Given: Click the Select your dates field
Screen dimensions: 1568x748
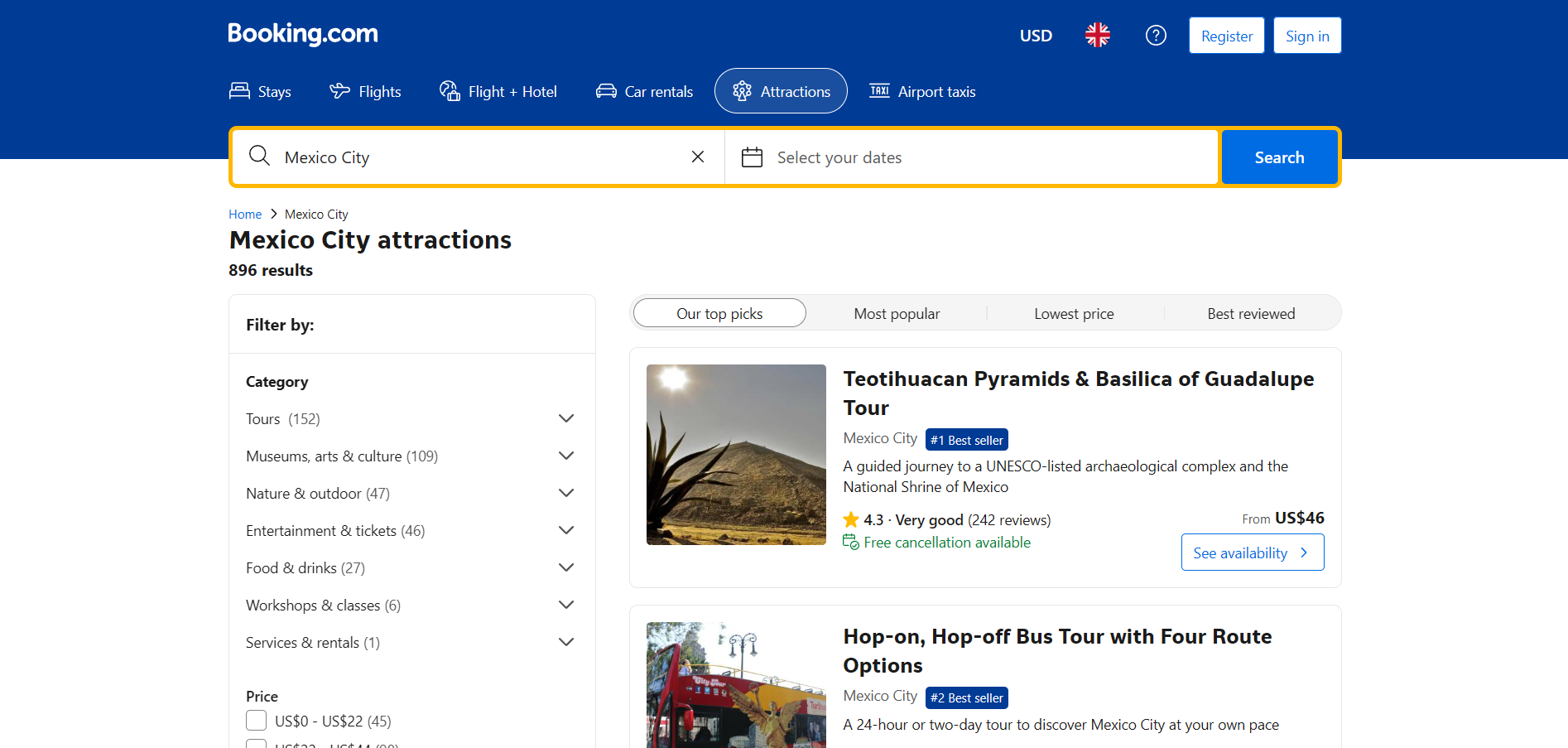Looking at the screenshot, I should (x=971, y=157).
